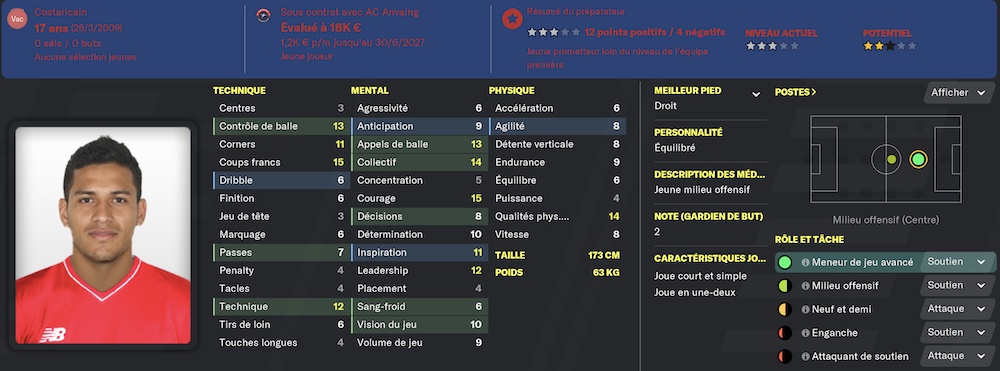Select the Coups francs attribute row

coord(281,163)
